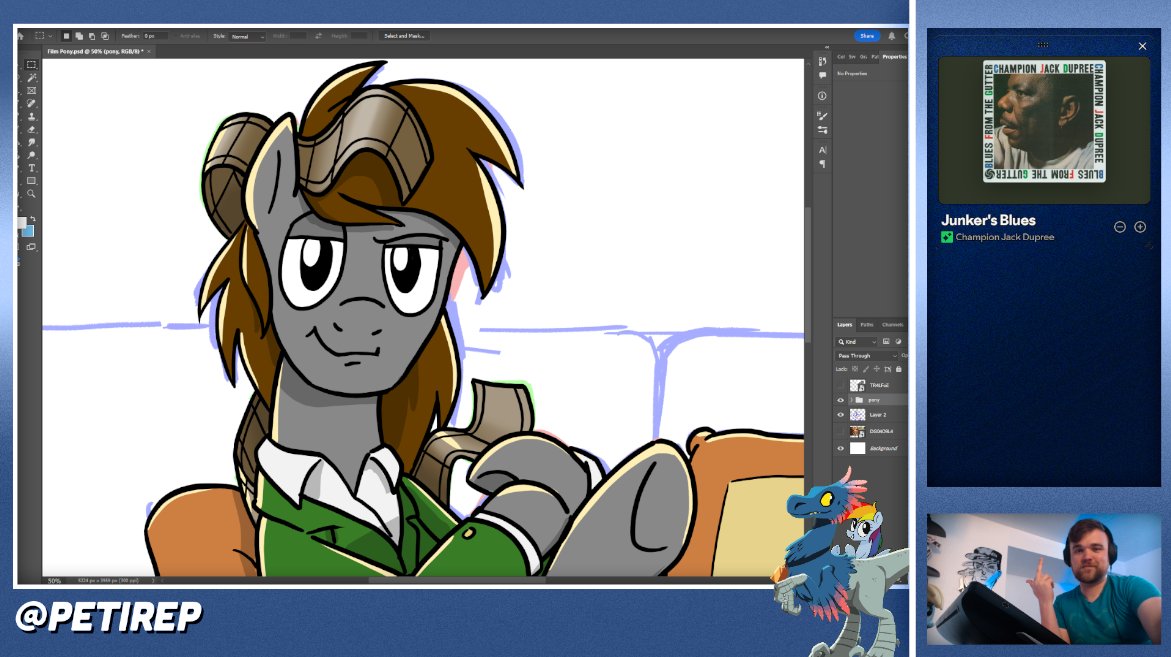This screenshot has width=1171, height=657.
Task: Choose Add to Selection mode icon
Action: (79, 36)
